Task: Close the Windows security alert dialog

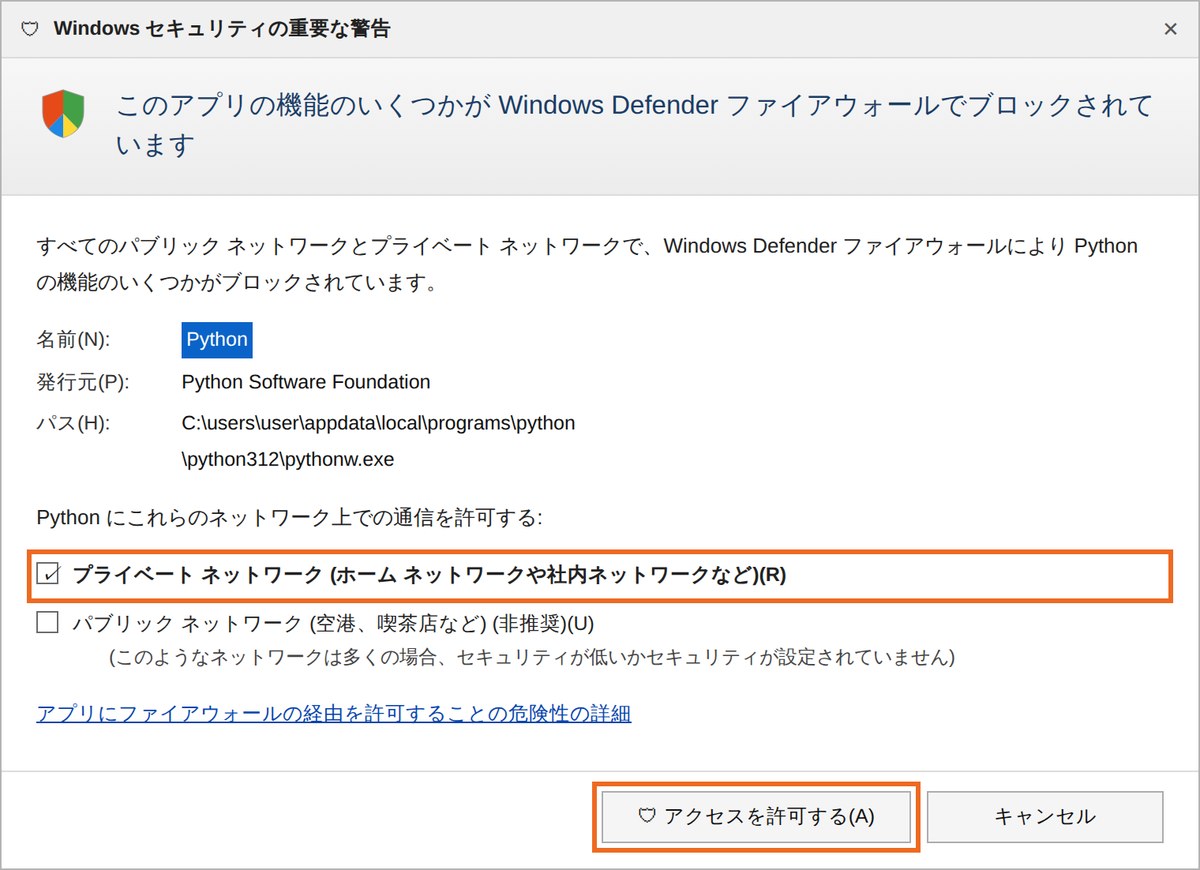Action: pyautogui.click(x=1170, y=29)
